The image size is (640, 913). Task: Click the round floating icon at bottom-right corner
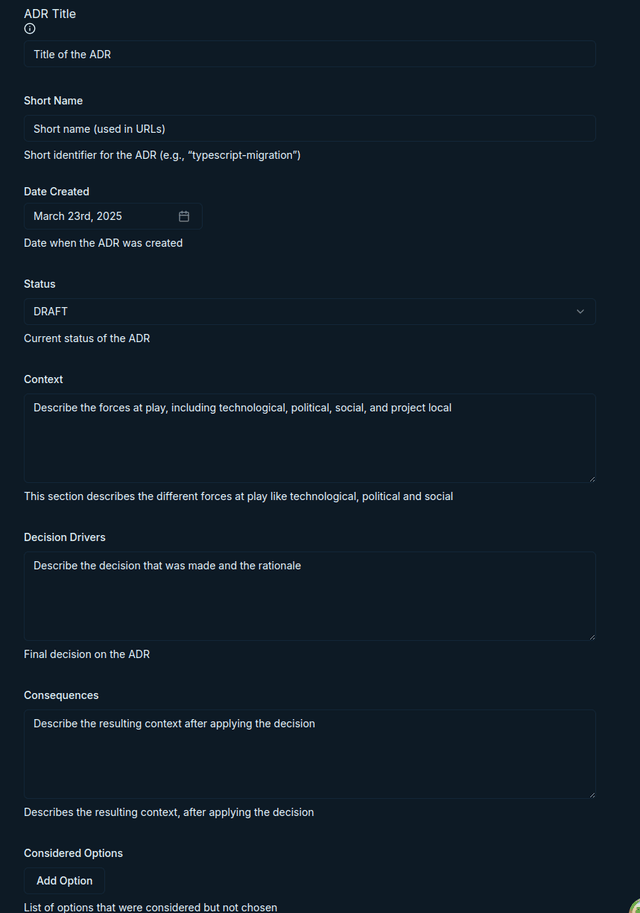pos(635,908)
